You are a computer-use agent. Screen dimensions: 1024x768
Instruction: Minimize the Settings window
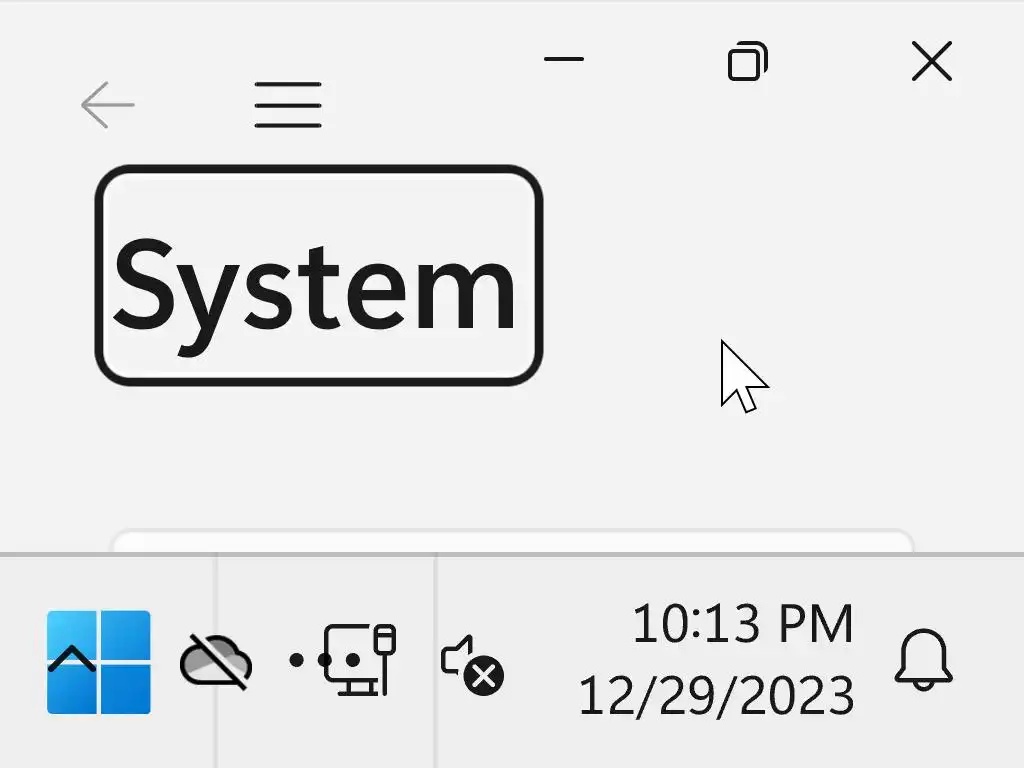tap(564, 59)
